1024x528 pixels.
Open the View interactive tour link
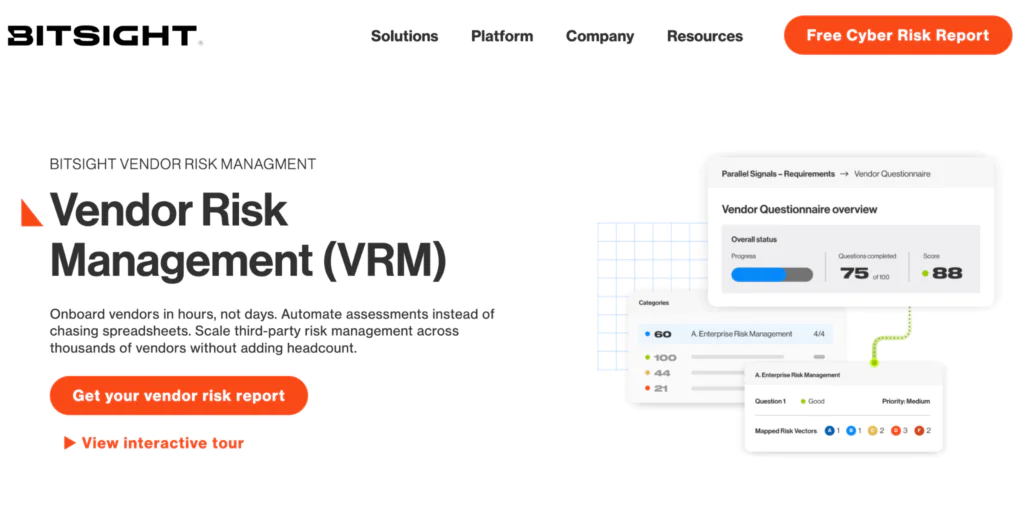153,442
